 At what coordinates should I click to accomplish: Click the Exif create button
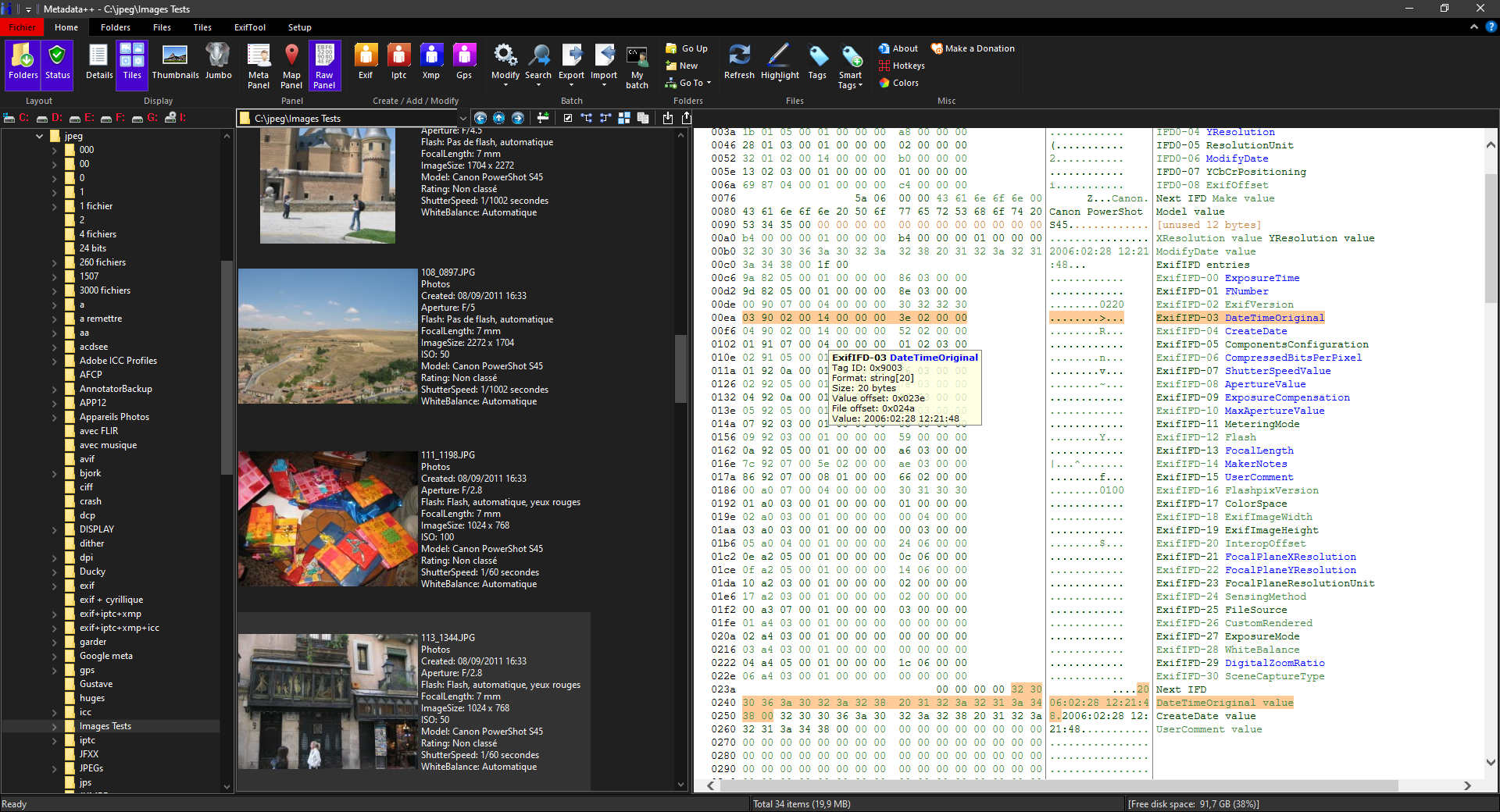[365, 62]
